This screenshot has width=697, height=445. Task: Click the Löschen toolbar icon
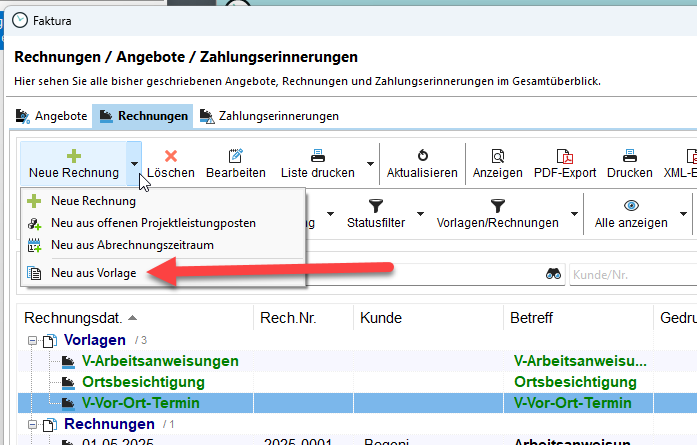(171, 156)
